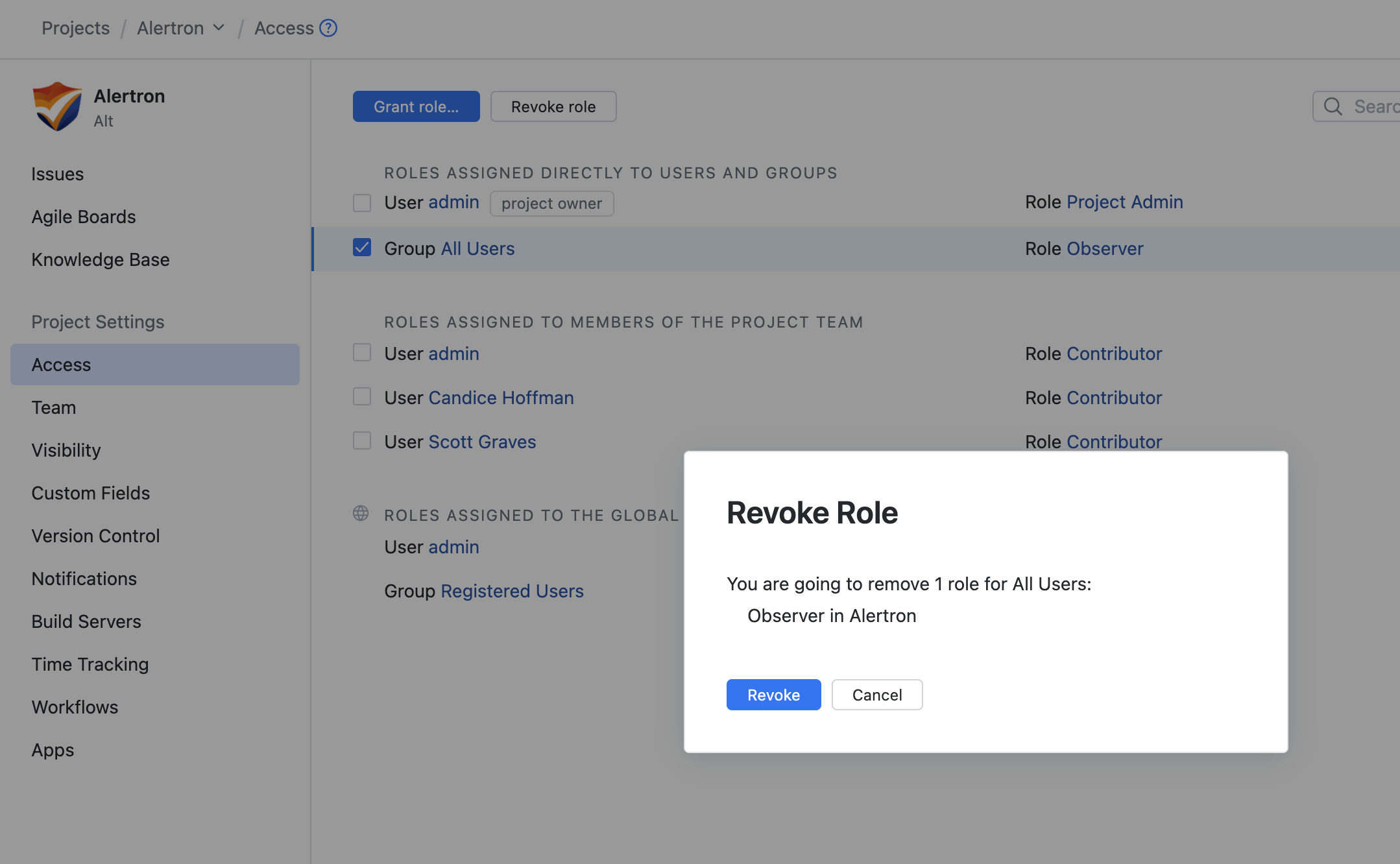
Task: Open the Observer role link
Action: coord(1105,248)
